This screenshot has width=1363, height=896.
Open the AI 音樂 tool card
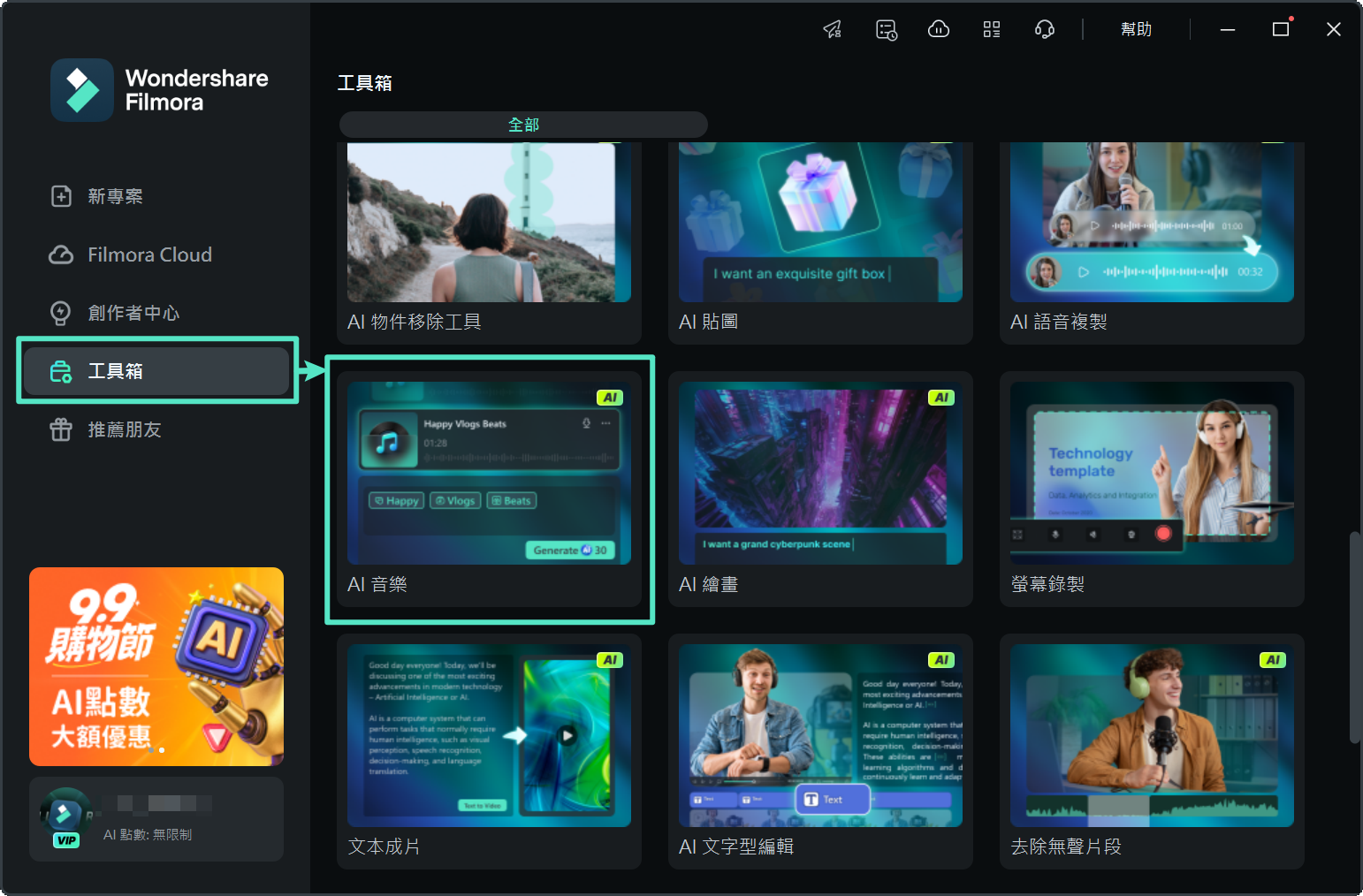point(489,489)
